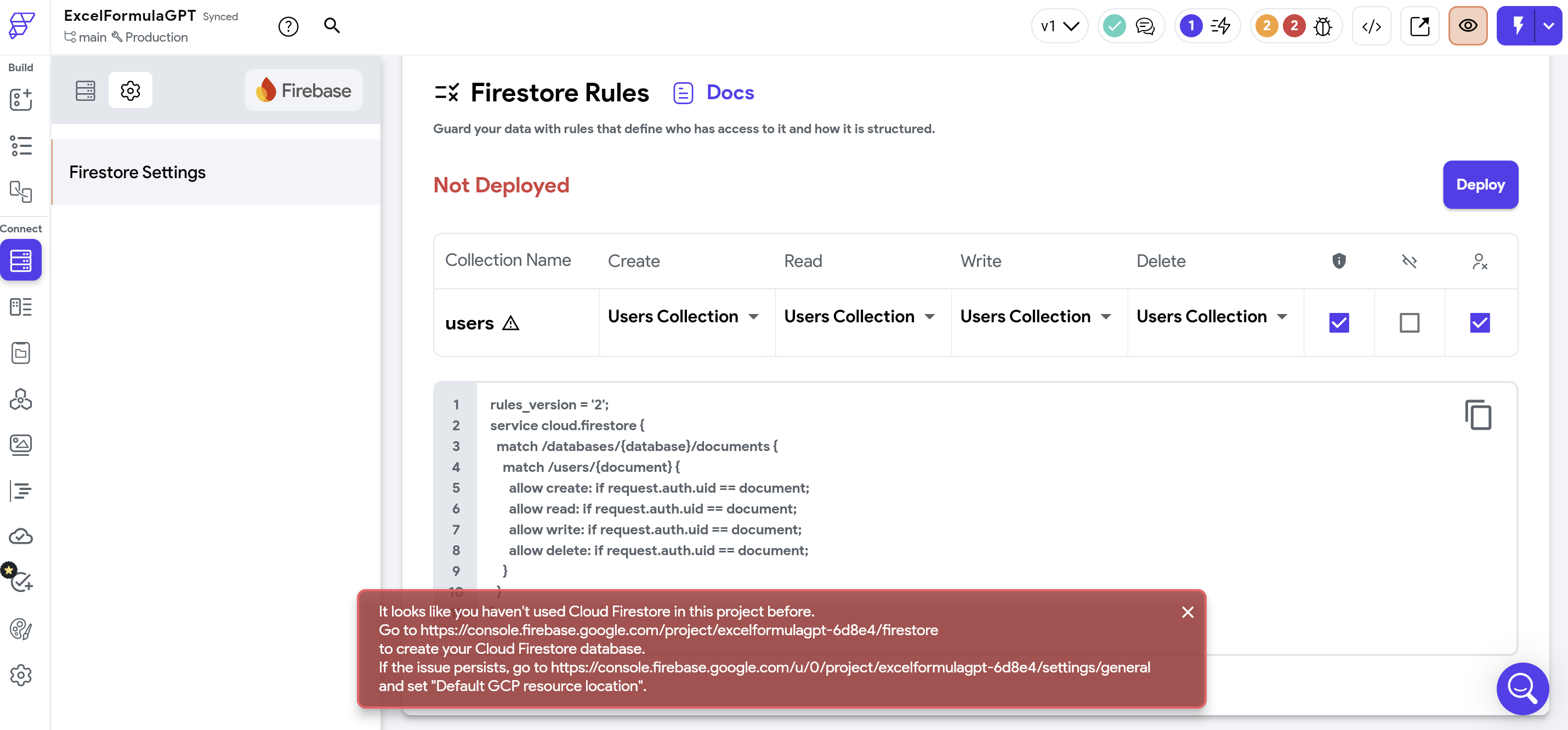Open the Storyboard sidebar icon
This screenshot has height=730, width=1568.
click(x=21, y=192)
